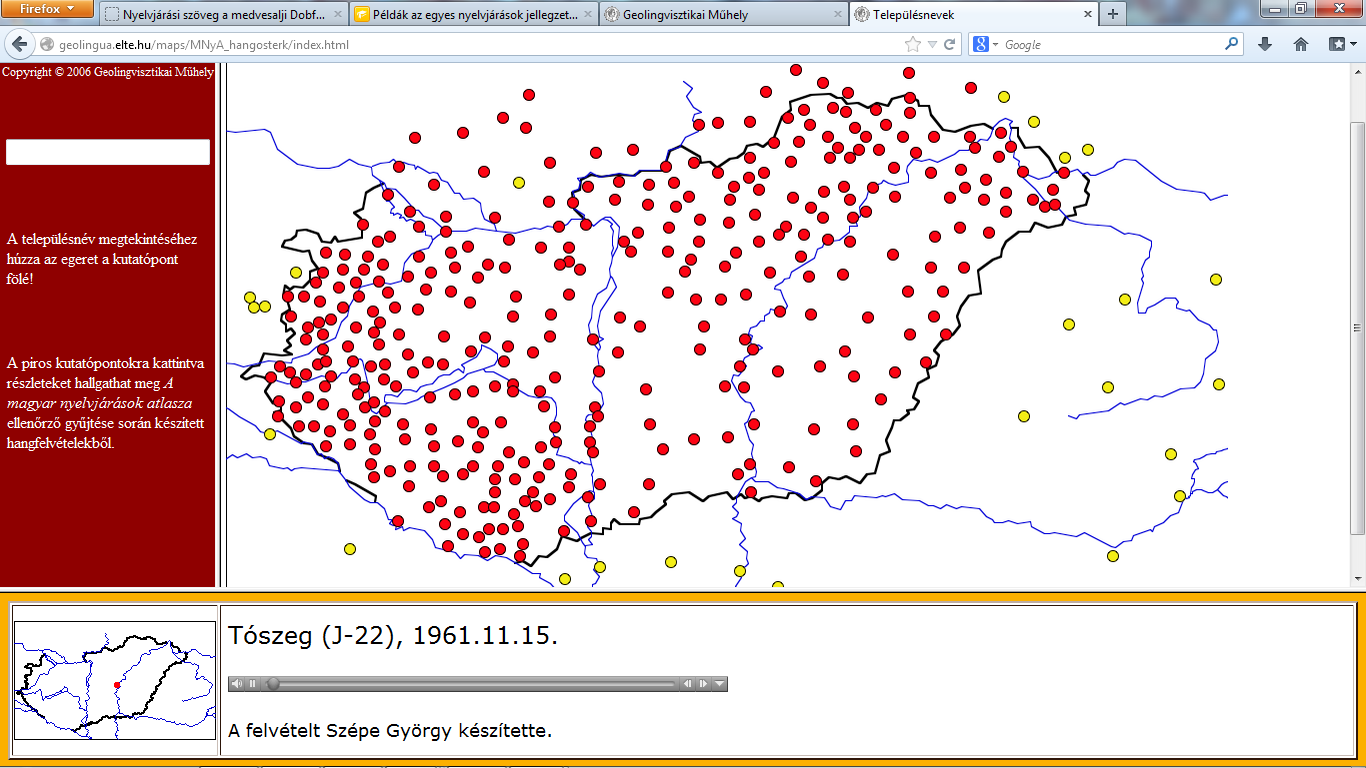Step forward in the audio player
The image size is (1366, 768).
click(704, 684)
